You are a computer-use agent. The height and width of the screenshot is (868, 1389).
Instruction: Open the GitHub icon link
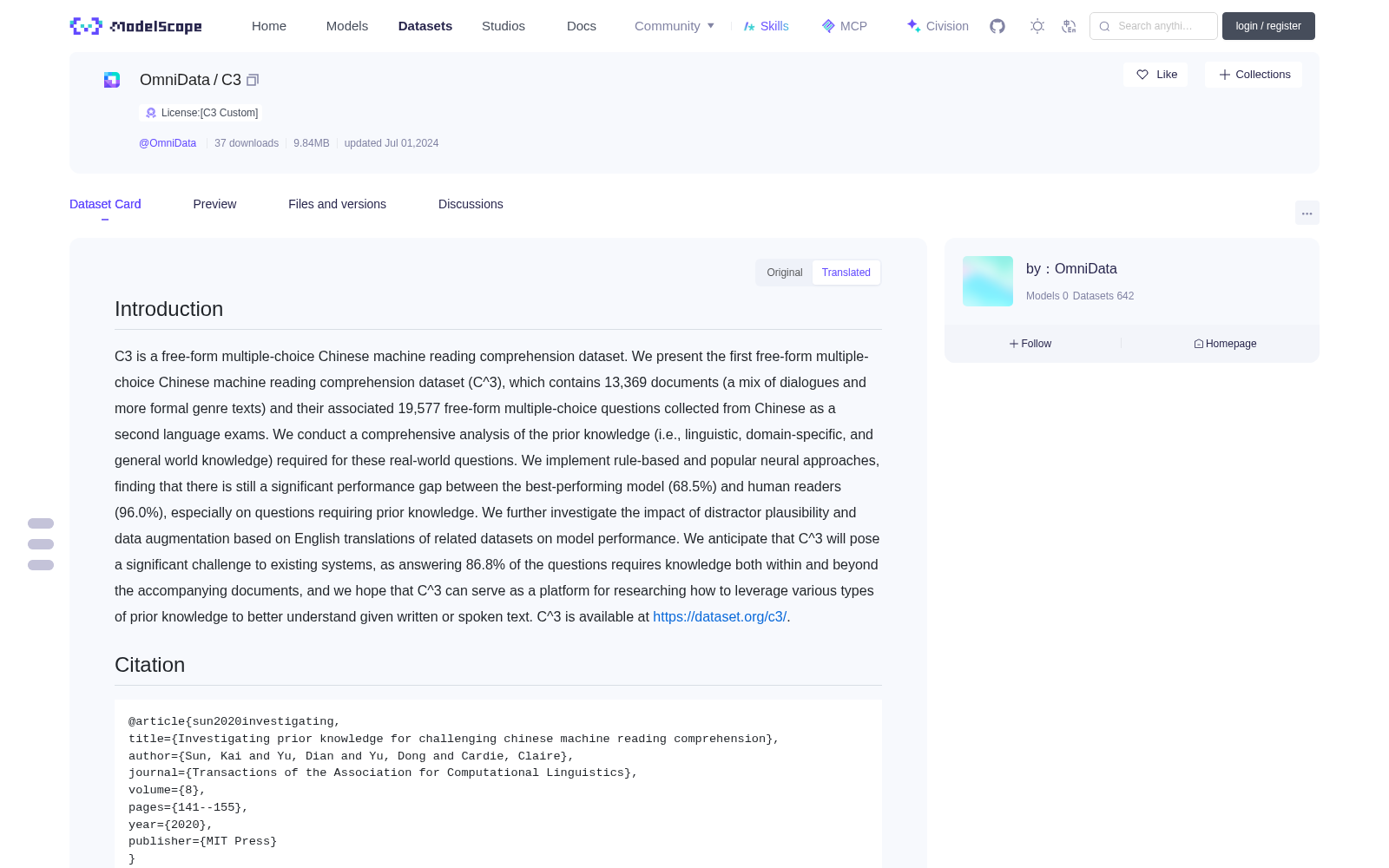point(997,26)
